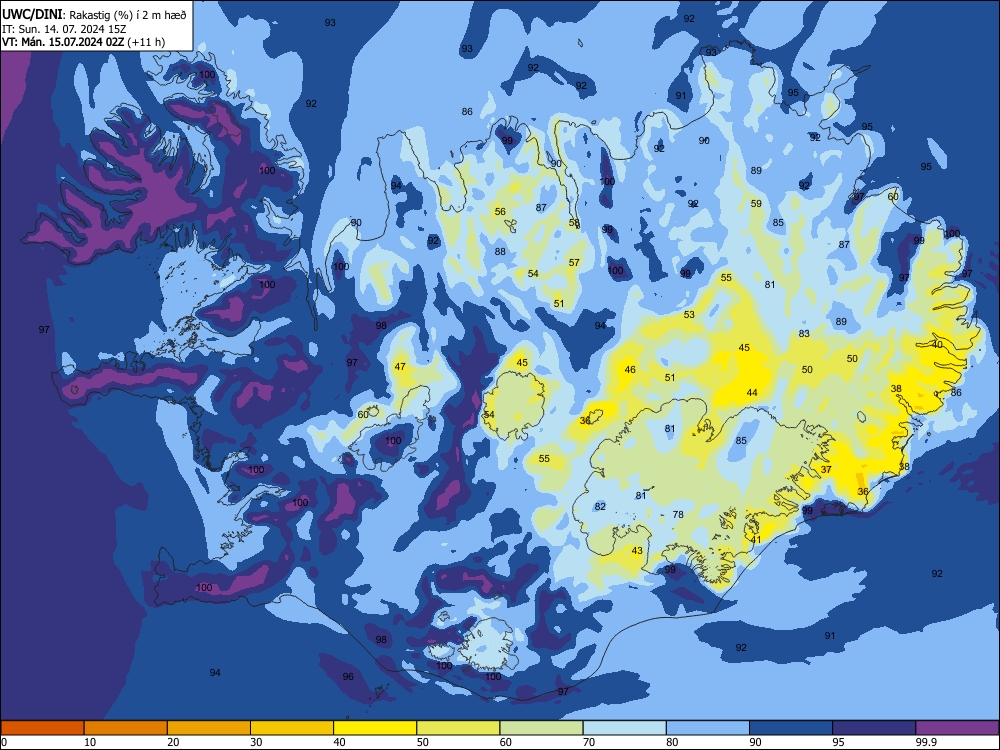1000x750 pixels.
Task: Click the purple 99.9 legend swatch
Action: [x=957, y=728]
